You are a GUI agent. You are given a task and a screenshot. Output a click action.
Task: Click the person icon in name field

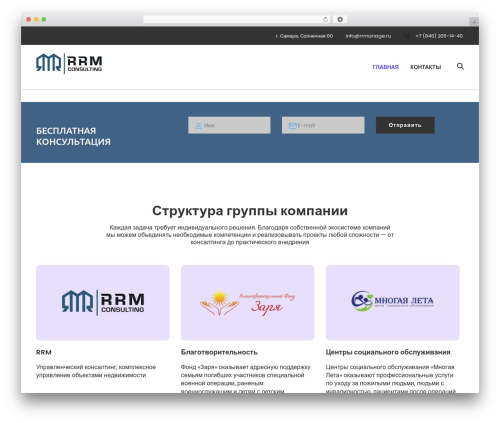pyautogui.click(x=198, y=126)
